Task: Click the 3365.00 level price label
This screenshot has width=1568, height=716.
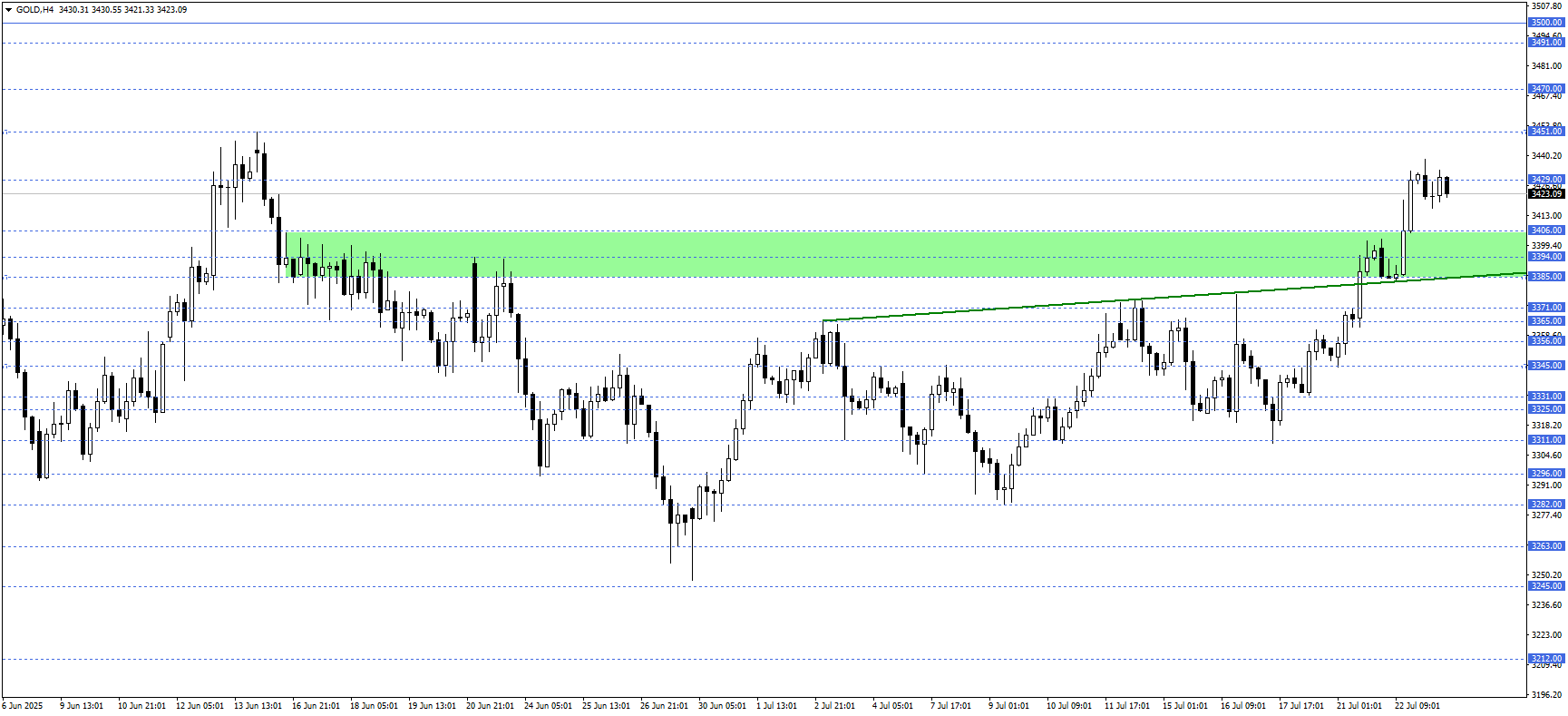Action: point(1546,321)
